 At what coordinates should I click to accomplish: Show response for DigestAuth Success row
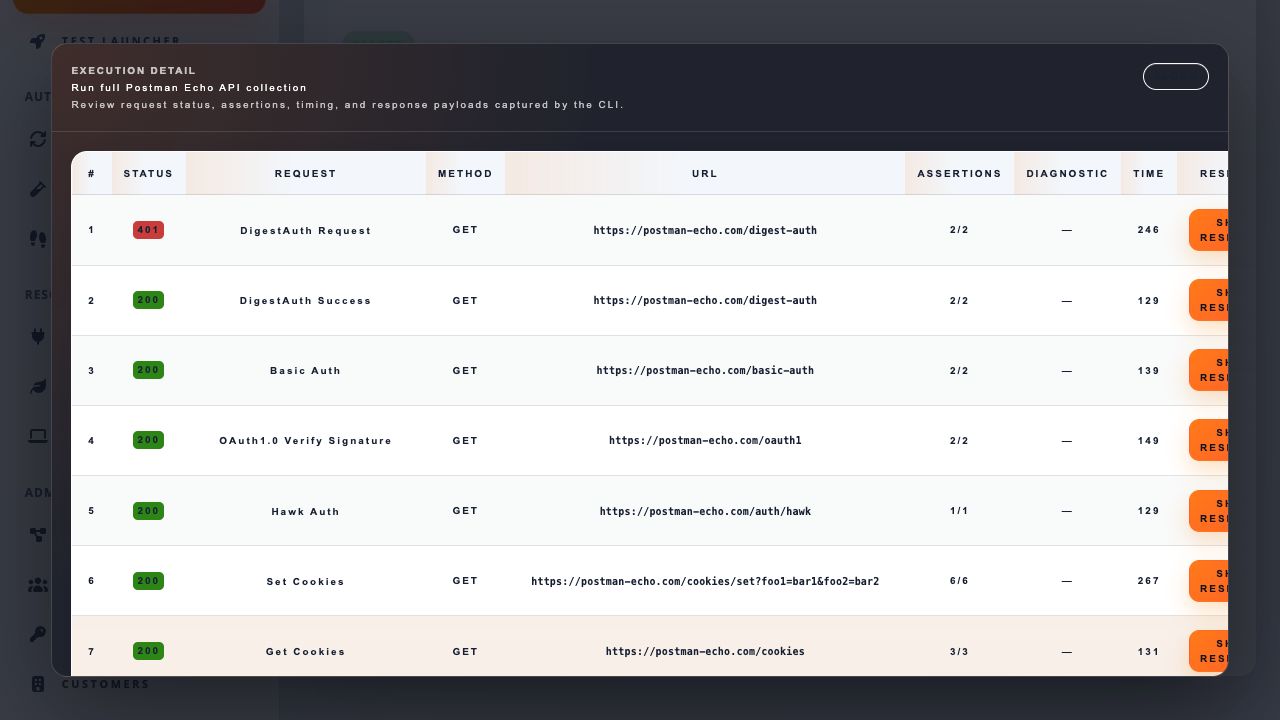point(1208,300)
